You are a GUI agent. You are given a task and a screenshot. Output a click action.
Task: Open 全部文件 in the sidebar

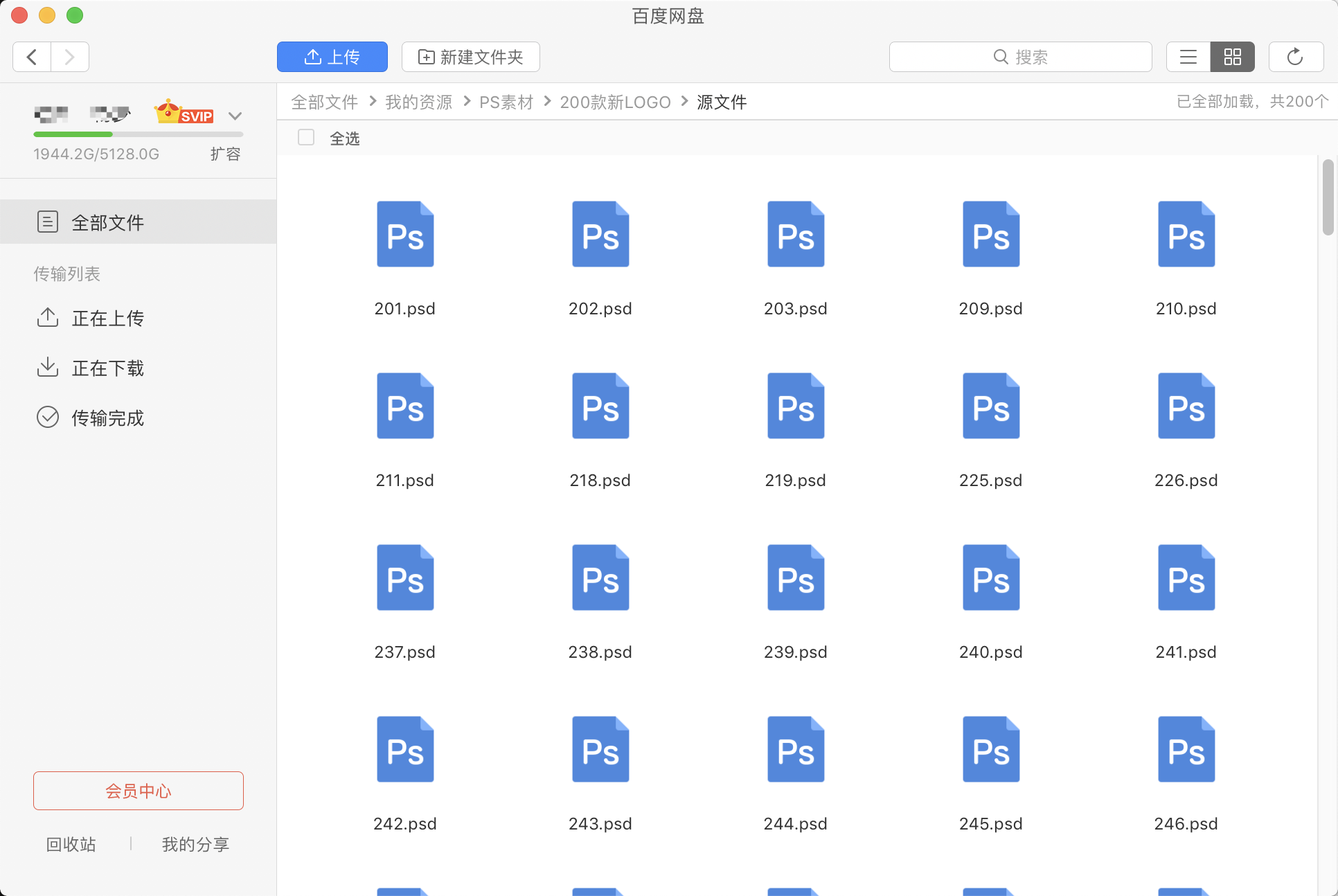139,222
